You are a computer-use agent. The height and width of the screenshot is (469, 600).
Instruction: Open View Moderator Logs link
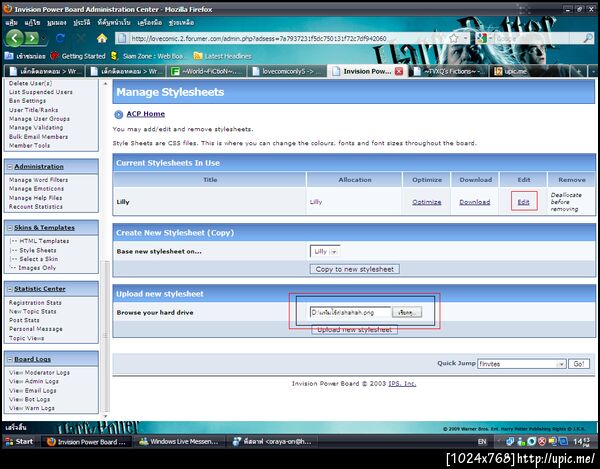coord(39,373)
